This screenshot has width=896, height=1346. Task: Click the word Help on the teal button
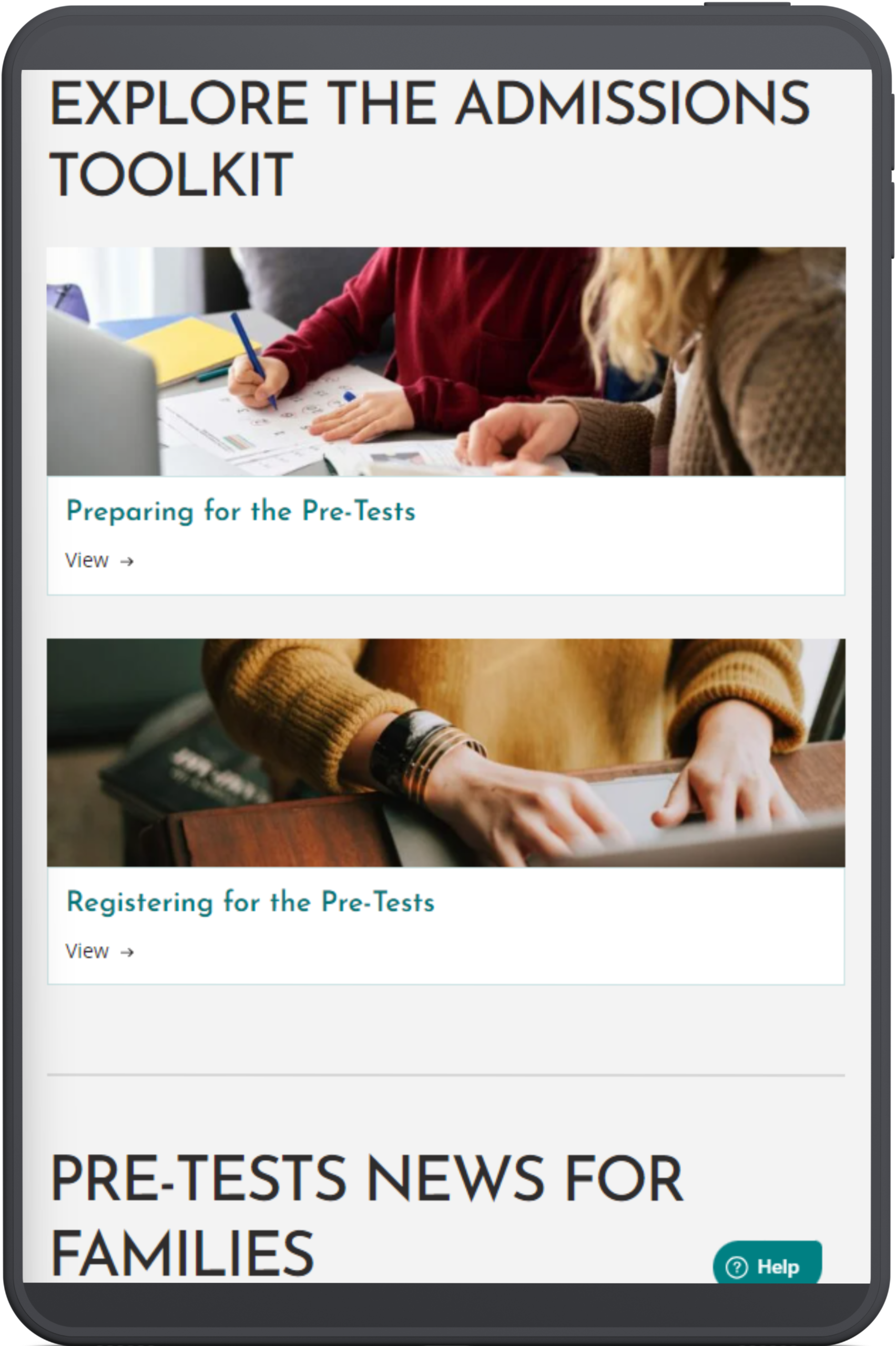pyautogui.click(x=778, y=1268)
